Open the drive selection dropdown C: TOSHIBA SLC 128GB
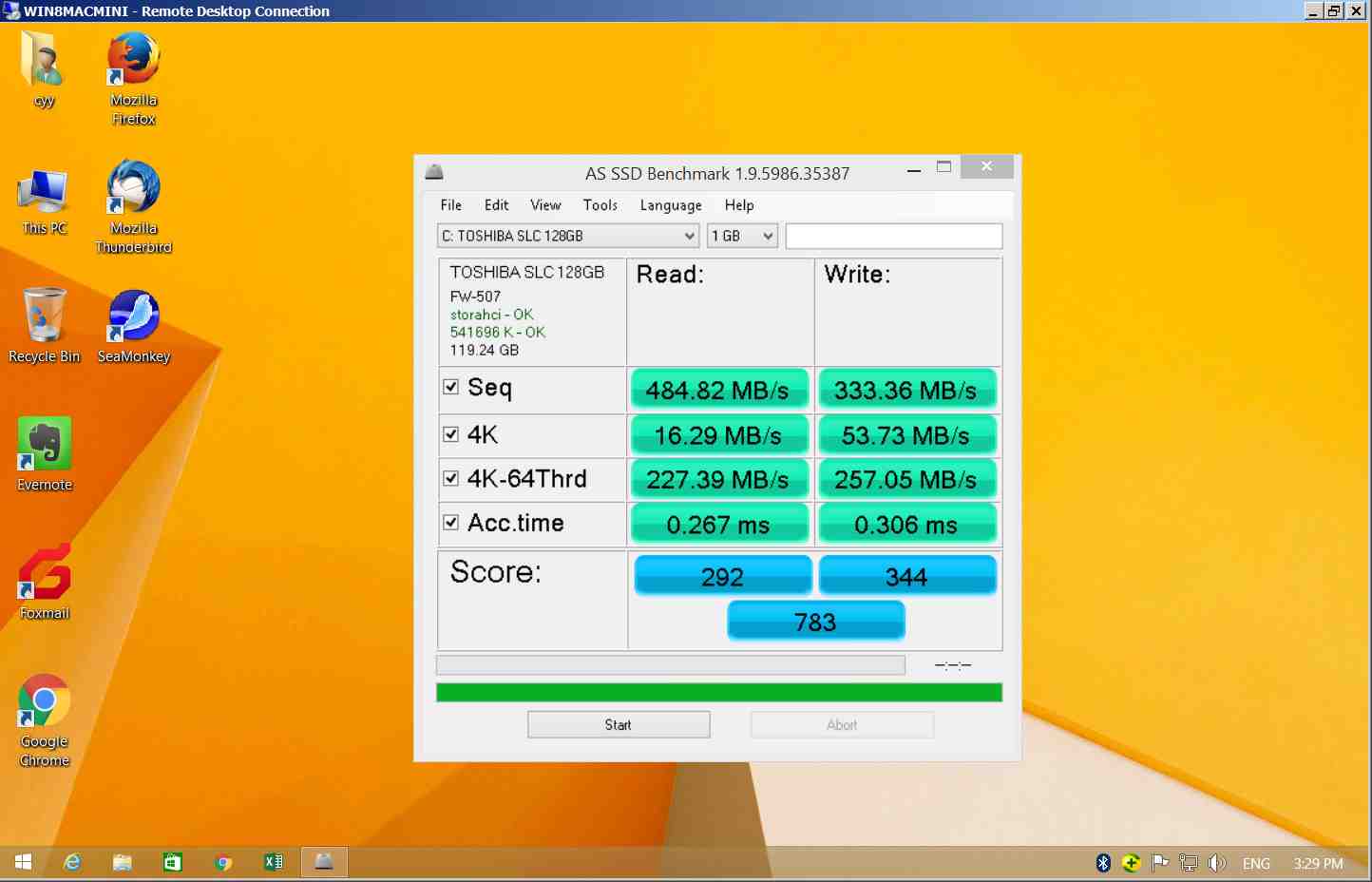Viewport: 1372px width, 882px height. tap(568, 236)
